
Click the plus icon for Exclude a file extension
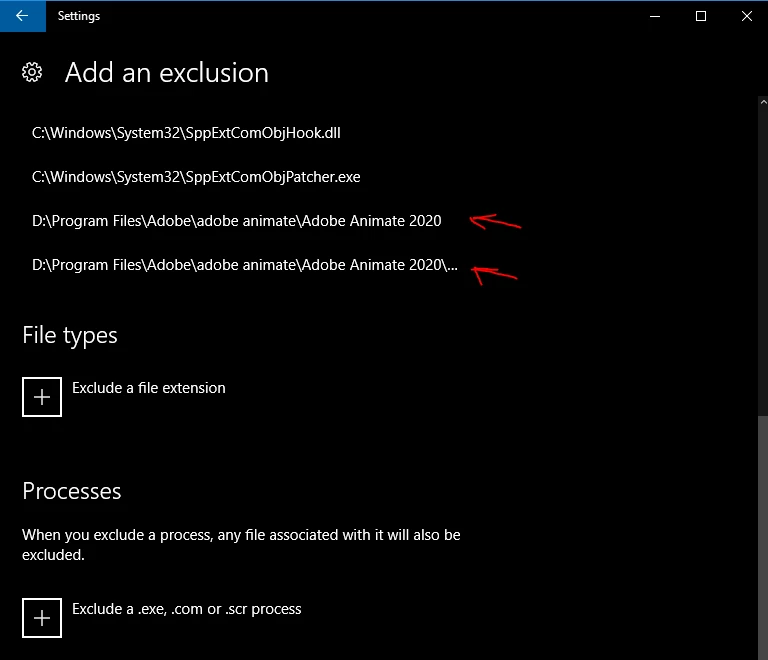(x=42, y=397)
